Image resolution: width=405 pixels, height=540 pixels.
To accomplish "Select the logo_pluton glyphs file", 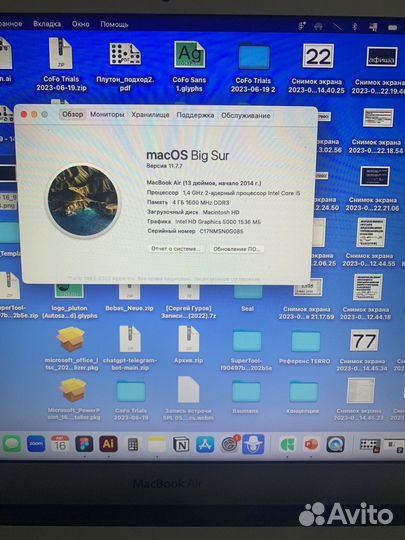I will pyautogui.click(x=69, y=291).
